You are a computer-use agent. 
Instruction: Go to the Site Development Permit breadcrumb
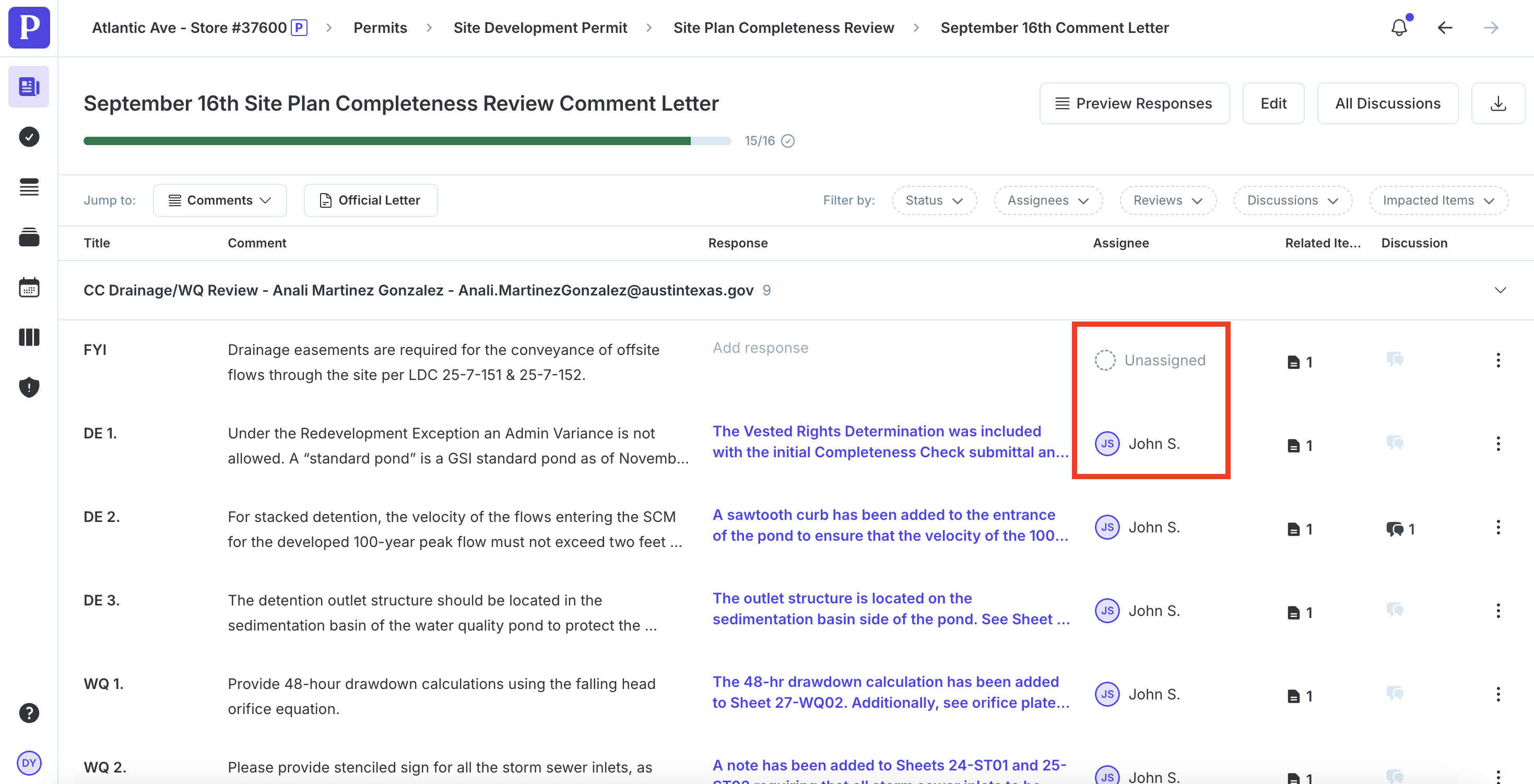tap(539, 28)
